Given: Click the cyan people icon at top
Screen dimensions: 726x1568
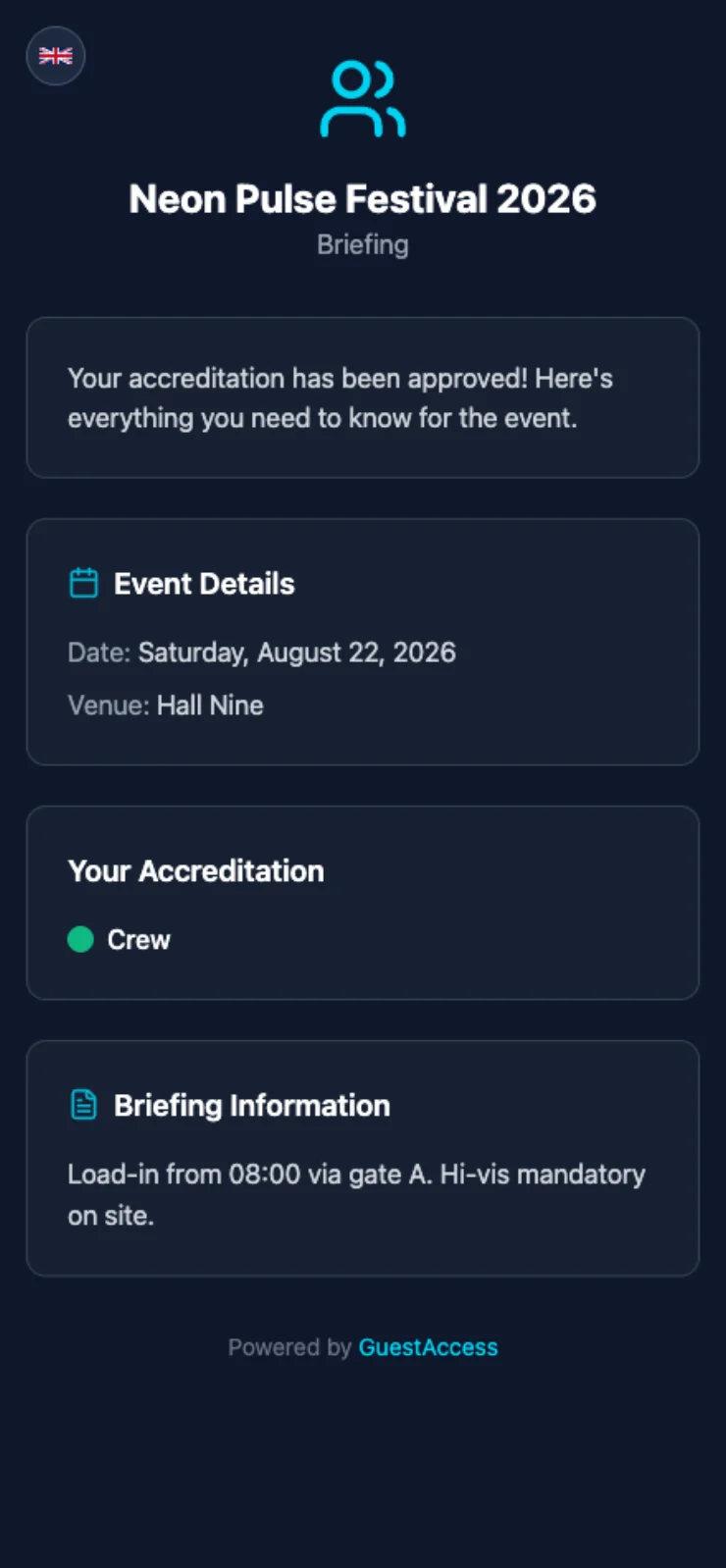Looking at the screenshot, I should point(363,99).
